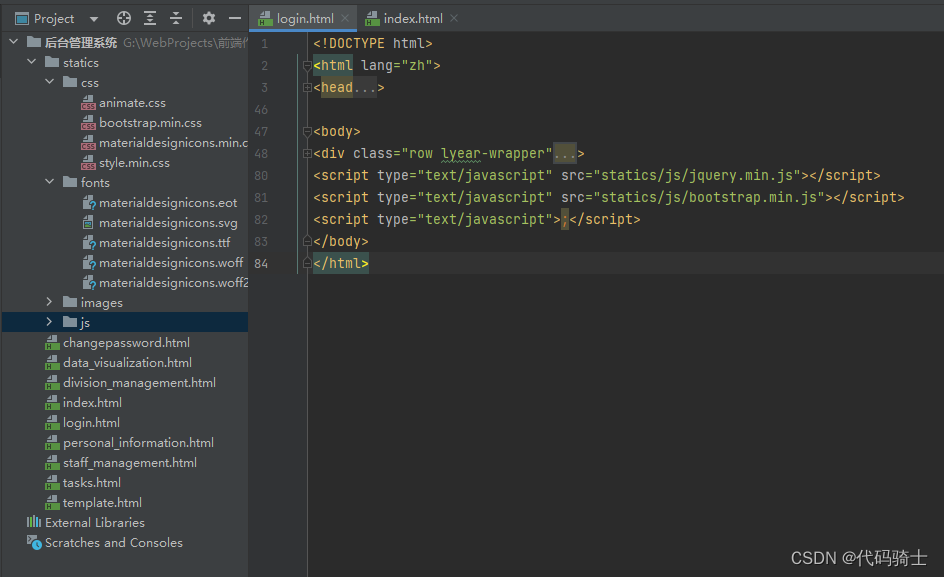Click the <!DOCTYPE html> line
This screenshot has width=944, height=577.
(x=373, y=43)
